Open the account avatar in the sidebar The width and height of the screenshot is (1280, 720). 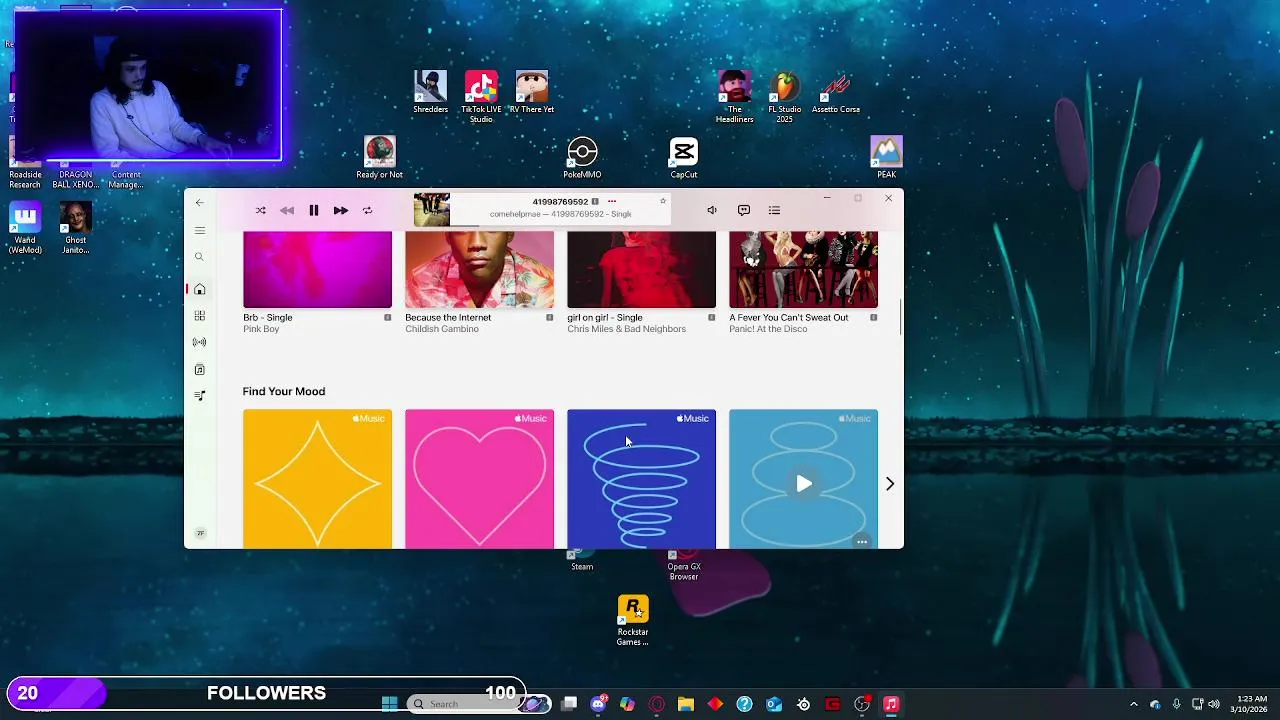200,534
